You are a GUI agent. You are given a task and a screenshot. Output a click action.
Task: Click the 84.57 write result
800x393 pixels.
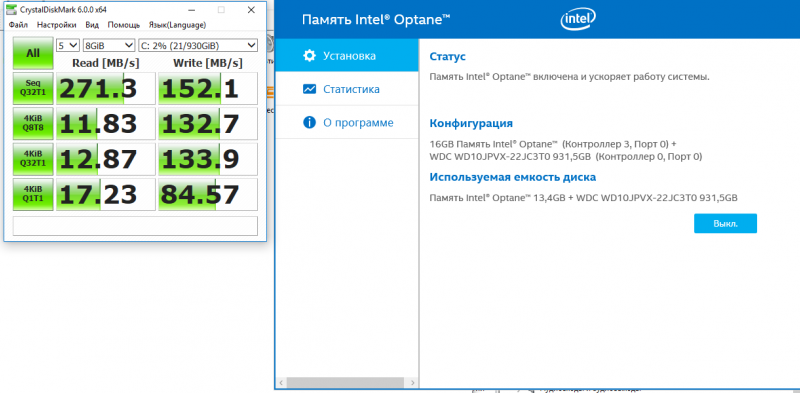208,194
